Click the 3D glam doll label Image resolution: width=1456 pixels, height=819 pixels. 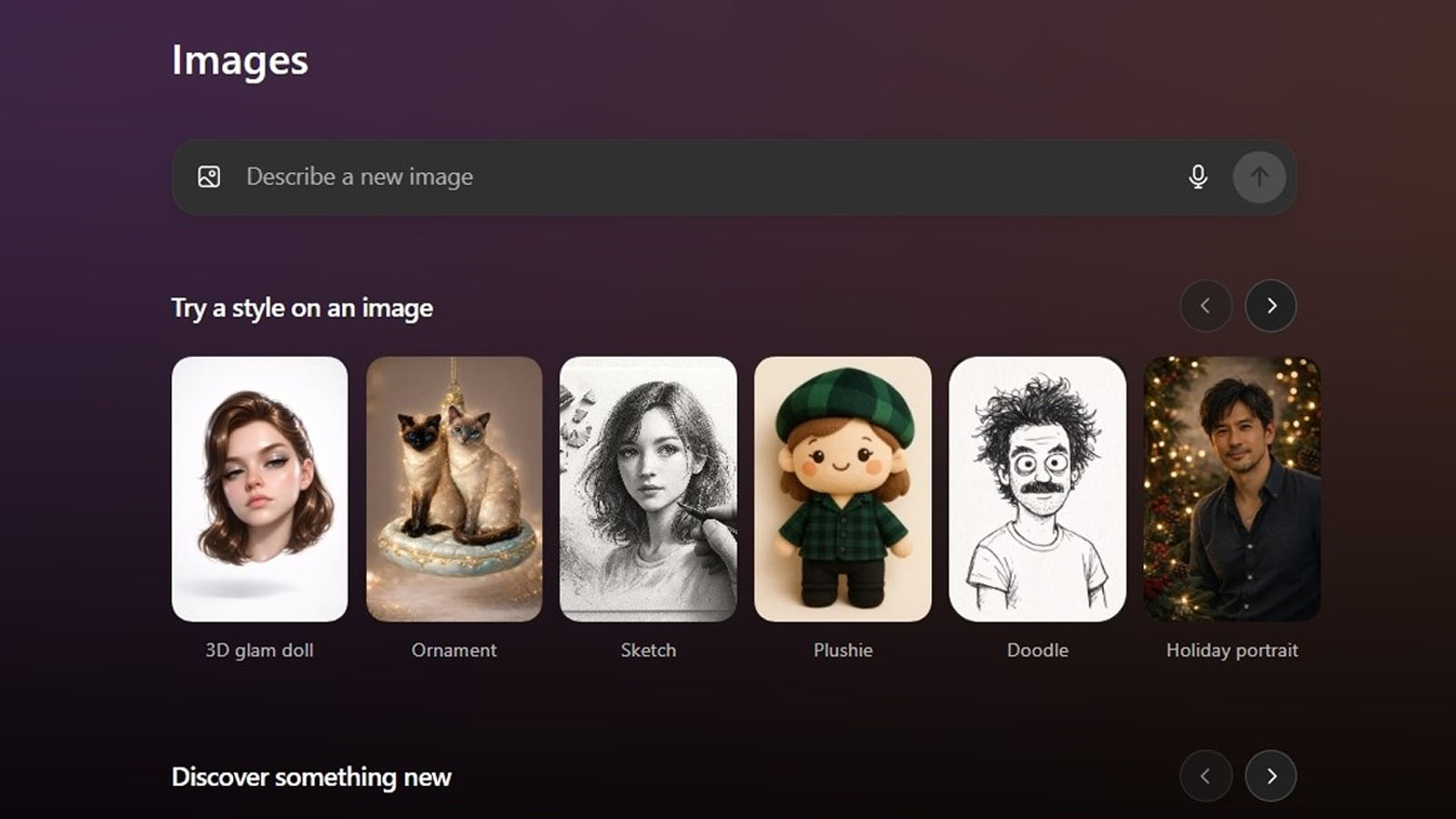(259, 650)
